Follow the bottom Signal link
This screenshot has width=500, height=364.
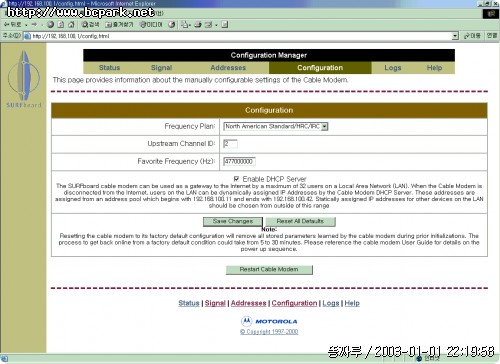tap(215, 303)
